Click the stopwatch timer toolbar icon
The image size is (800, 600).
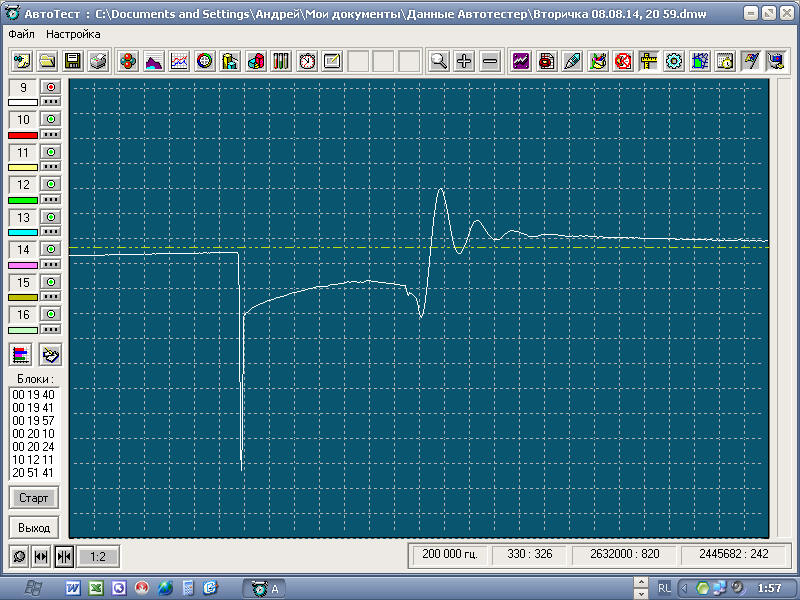[x=307, y=61]
